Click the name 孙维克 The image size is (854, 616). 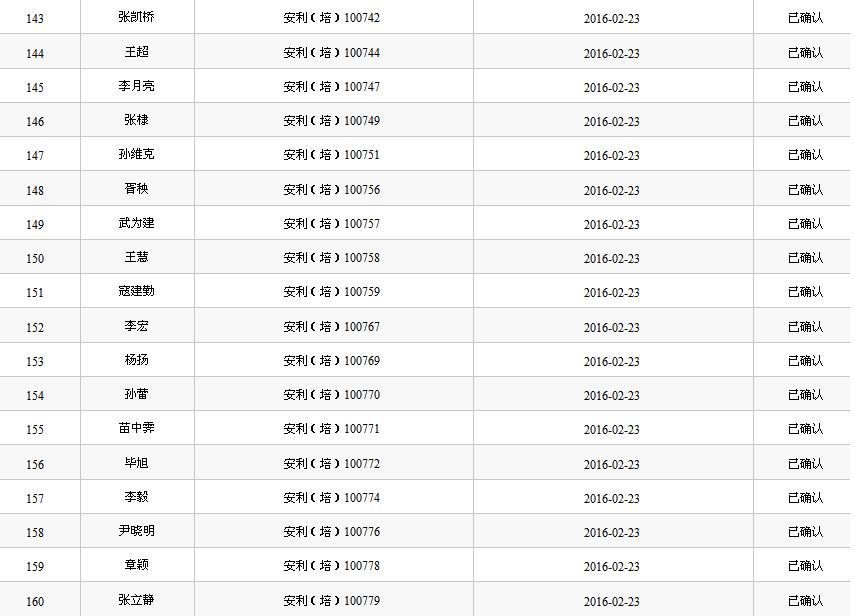(x=136, y=155)
